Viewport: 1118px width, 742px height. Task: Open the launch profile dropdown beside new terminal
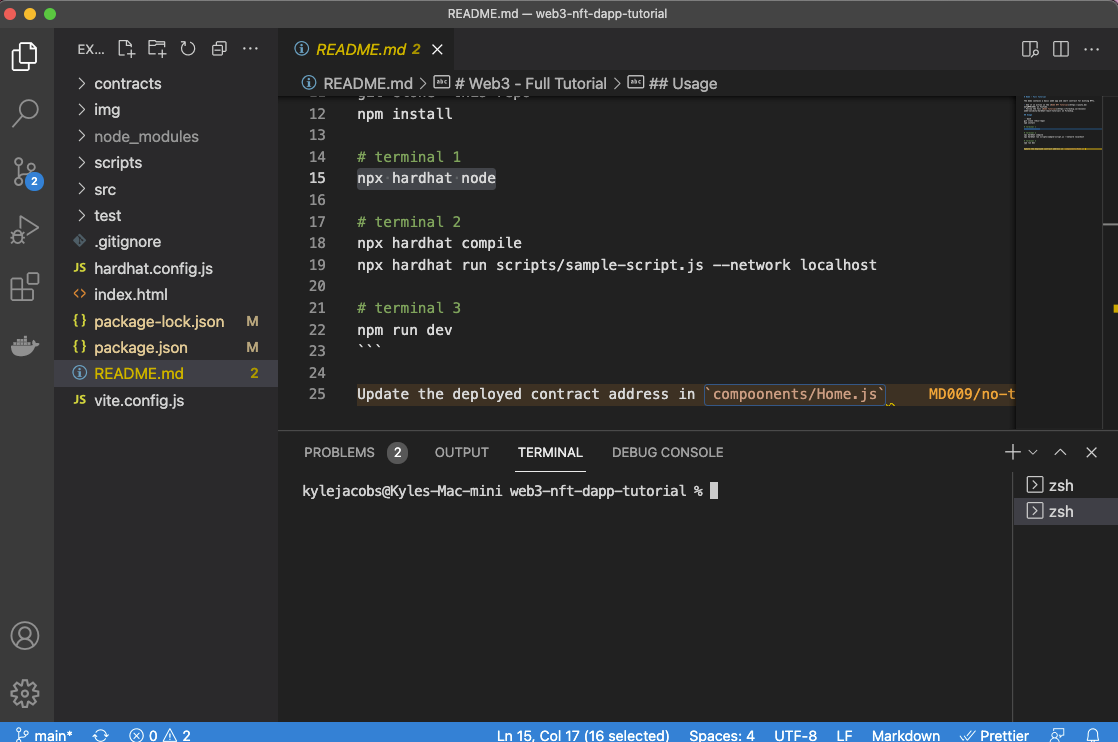1033,453
